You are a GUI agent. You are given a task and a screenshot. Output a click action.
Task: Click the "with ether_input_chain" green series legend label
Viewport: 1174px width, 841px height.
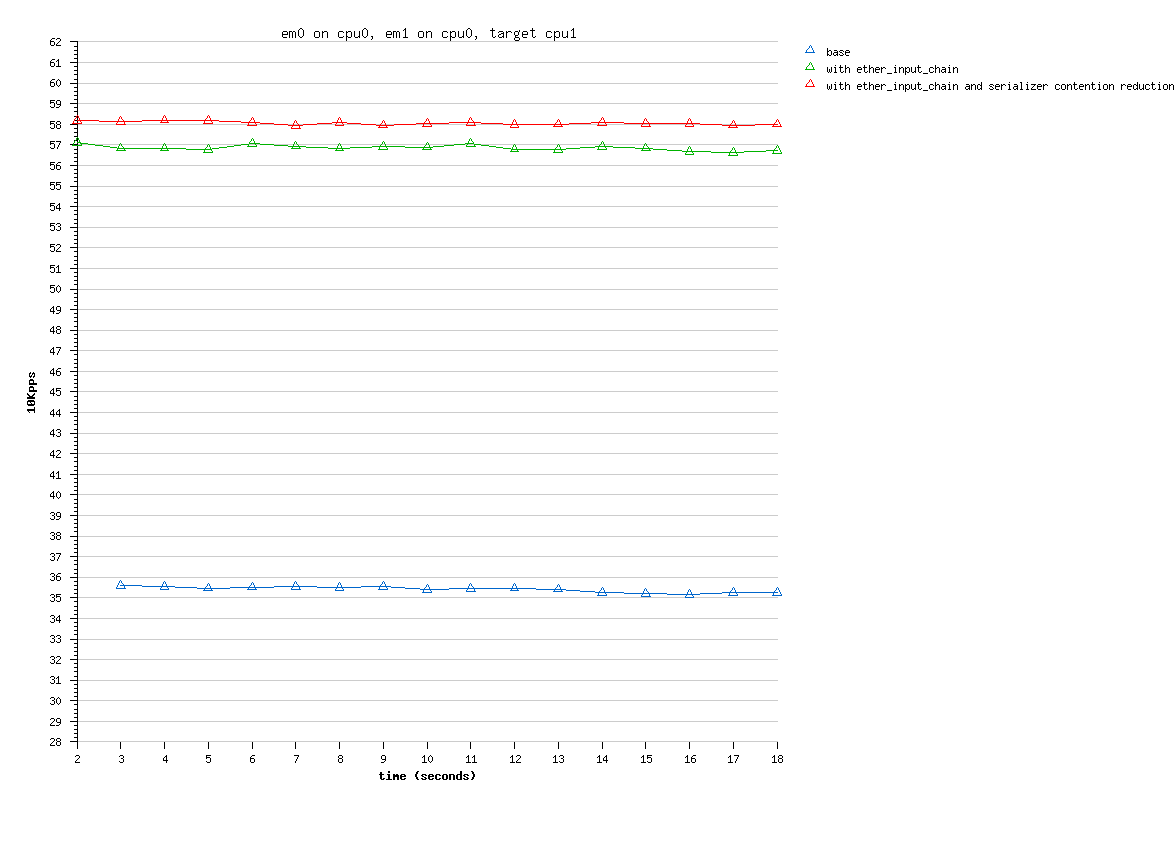click(x=891, y=69)
